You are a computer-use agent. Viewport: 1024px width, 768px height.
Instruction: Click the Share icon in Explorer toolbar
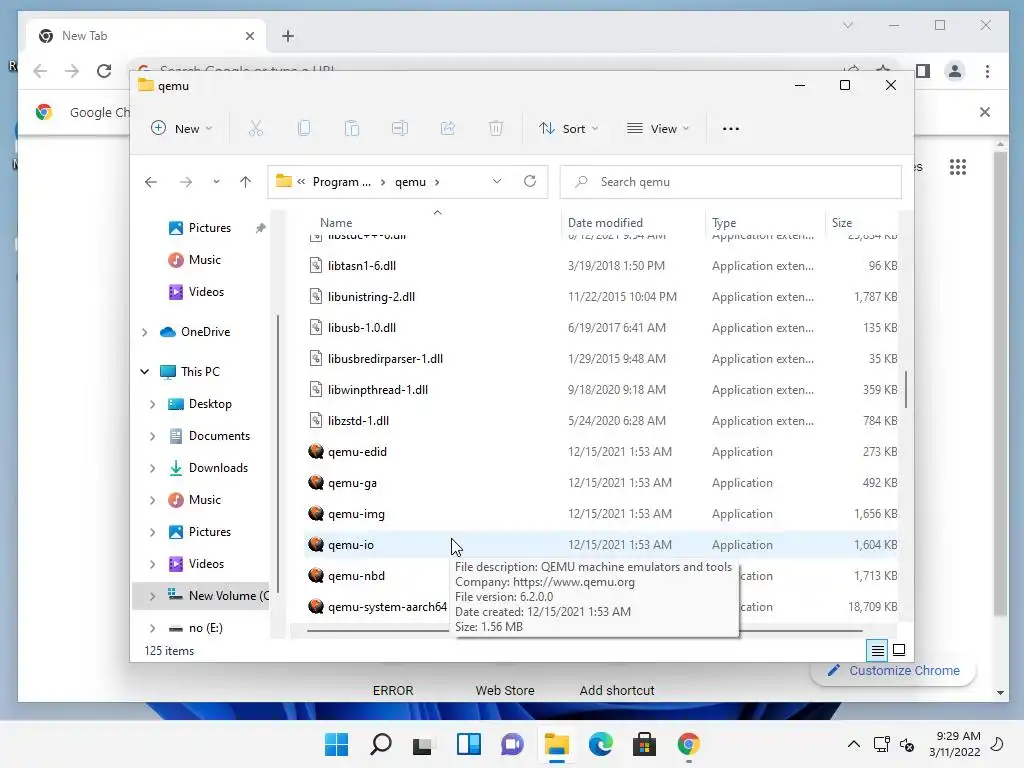448,129
